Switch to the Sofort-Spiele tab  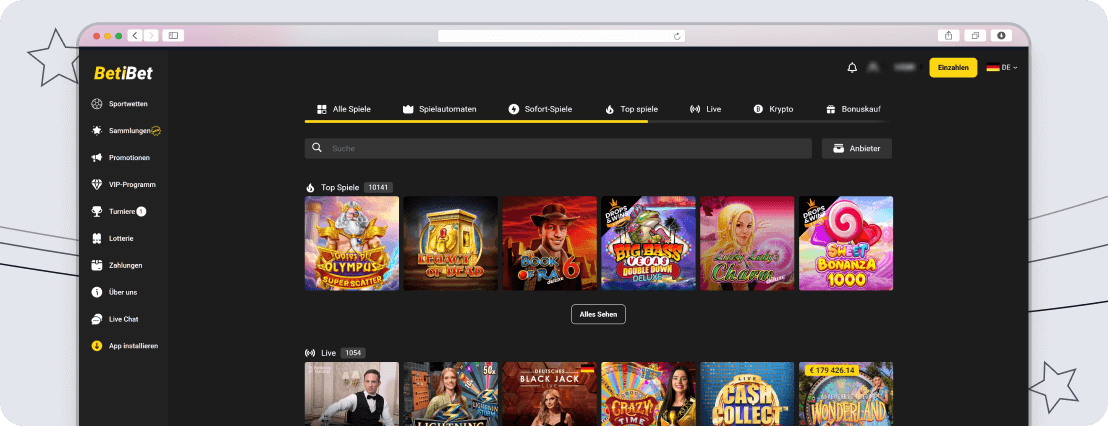(x=541, y=110)
